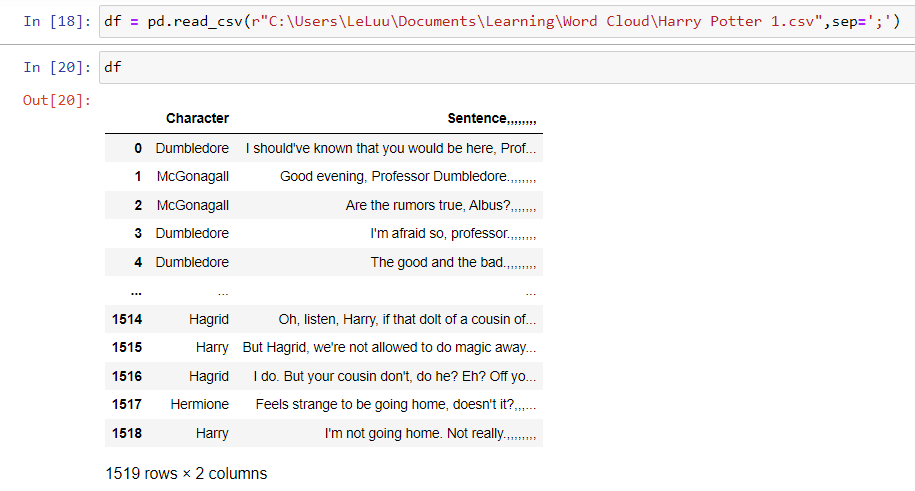Click the Sentence column header

[x=491, y=118]
